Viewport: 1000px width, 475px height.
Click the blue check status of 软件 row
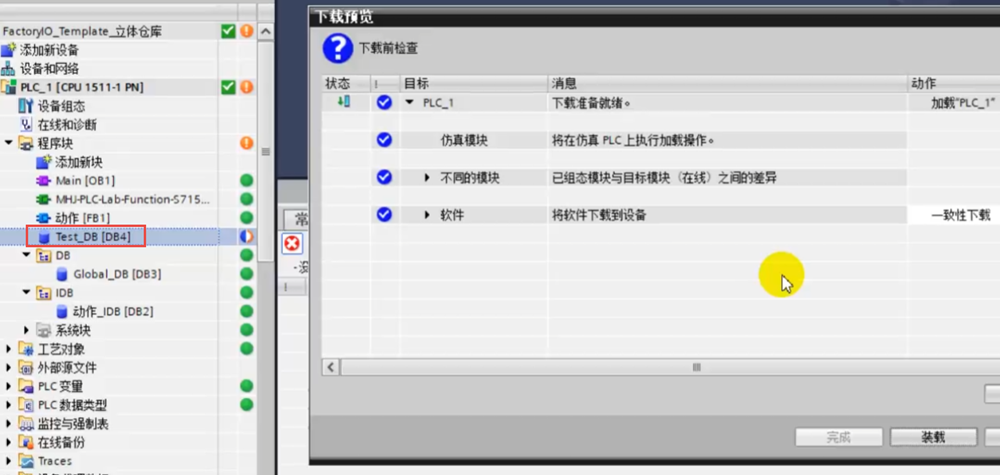click(384, 215)
